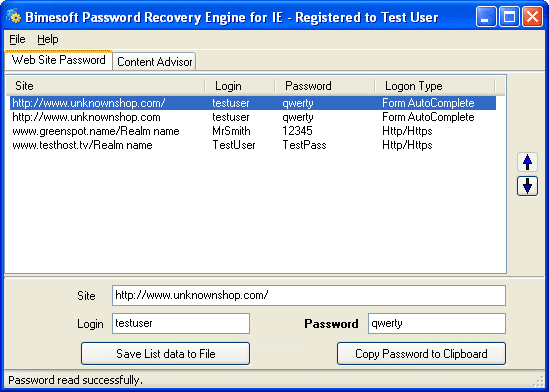Sort by the Login column header
This screenshot has width=549, height=392.
(240, 86)
